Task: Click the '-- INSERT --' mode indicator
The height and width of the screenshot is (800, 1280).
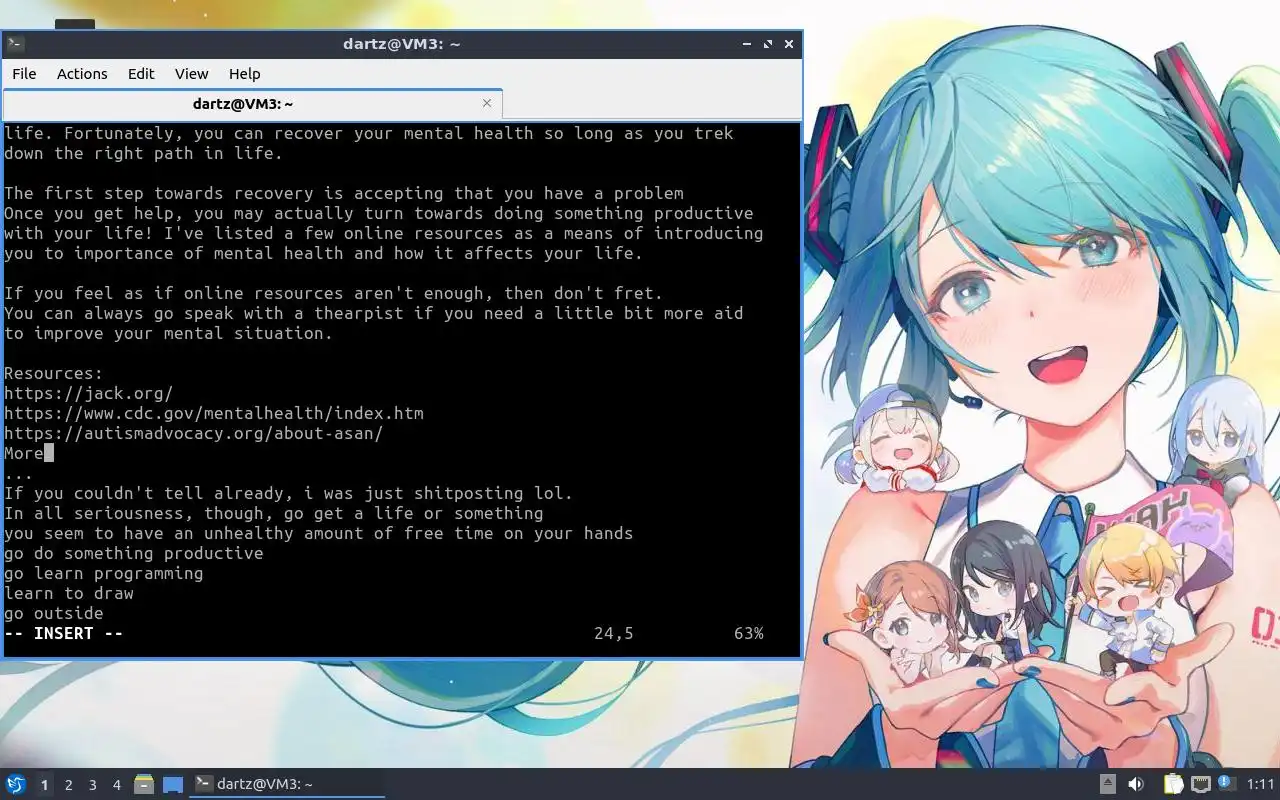Action: coord(64,633)
